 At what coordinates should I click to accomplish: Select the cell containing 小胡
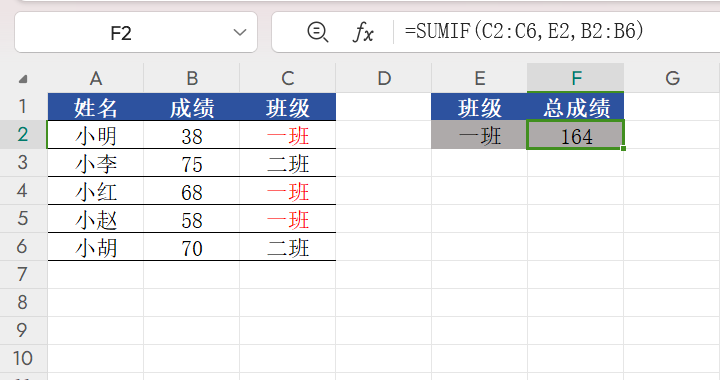[x=96, y=247]
